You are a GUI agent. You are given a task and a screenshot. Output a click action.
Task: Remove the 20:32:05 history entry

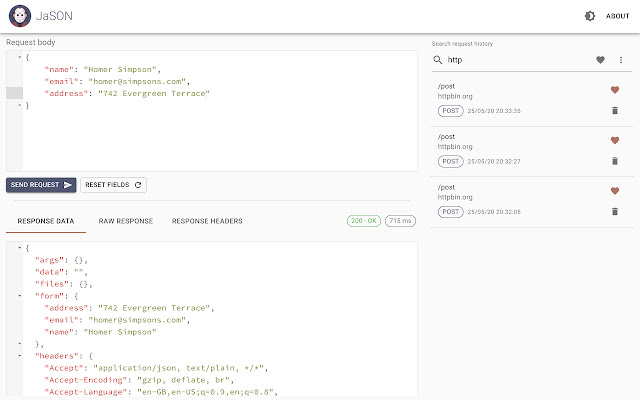(615, 210)
